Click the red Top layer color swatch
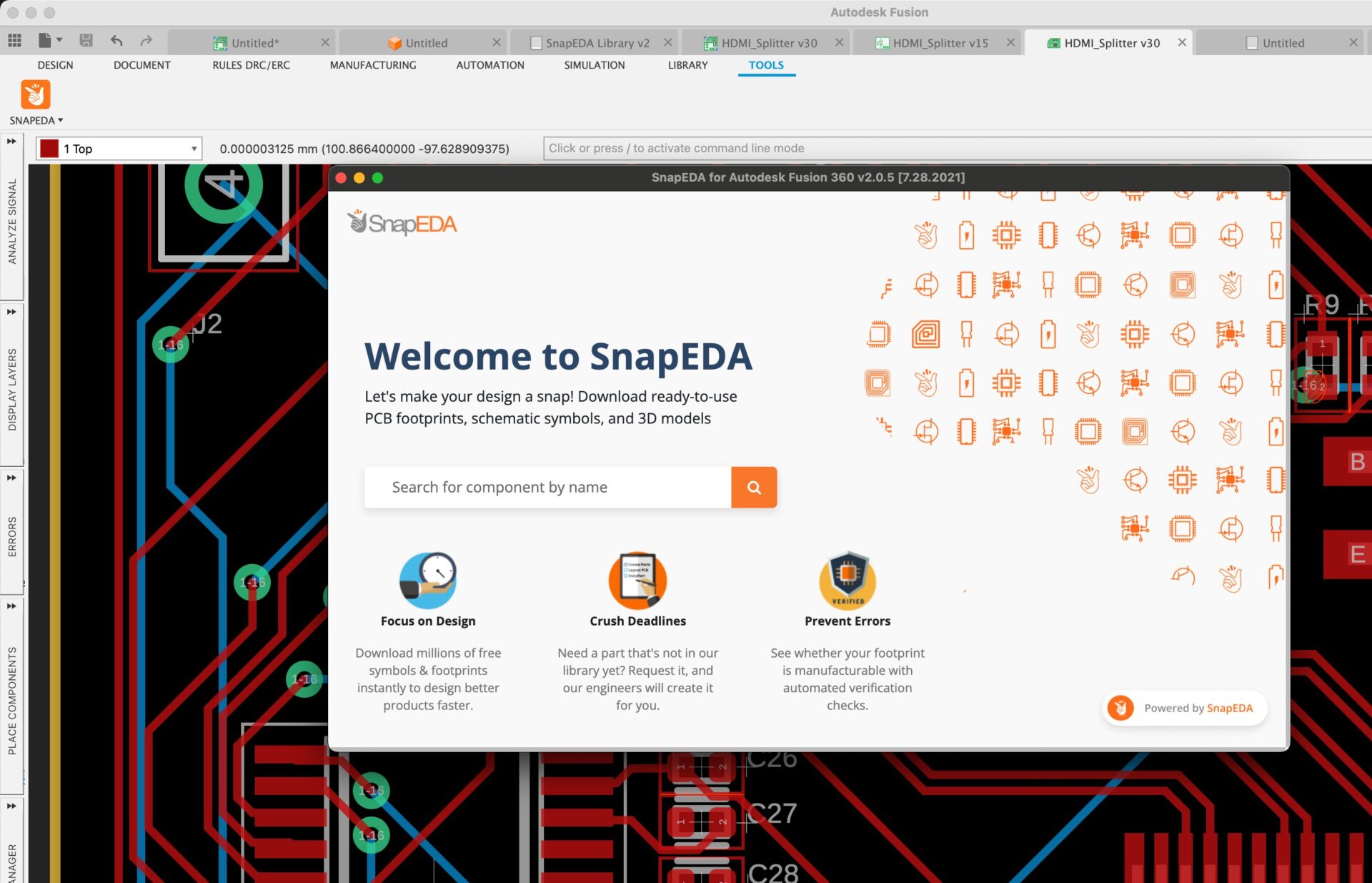1372x883 pixels. pyautogui.click(x=49, y=149)
